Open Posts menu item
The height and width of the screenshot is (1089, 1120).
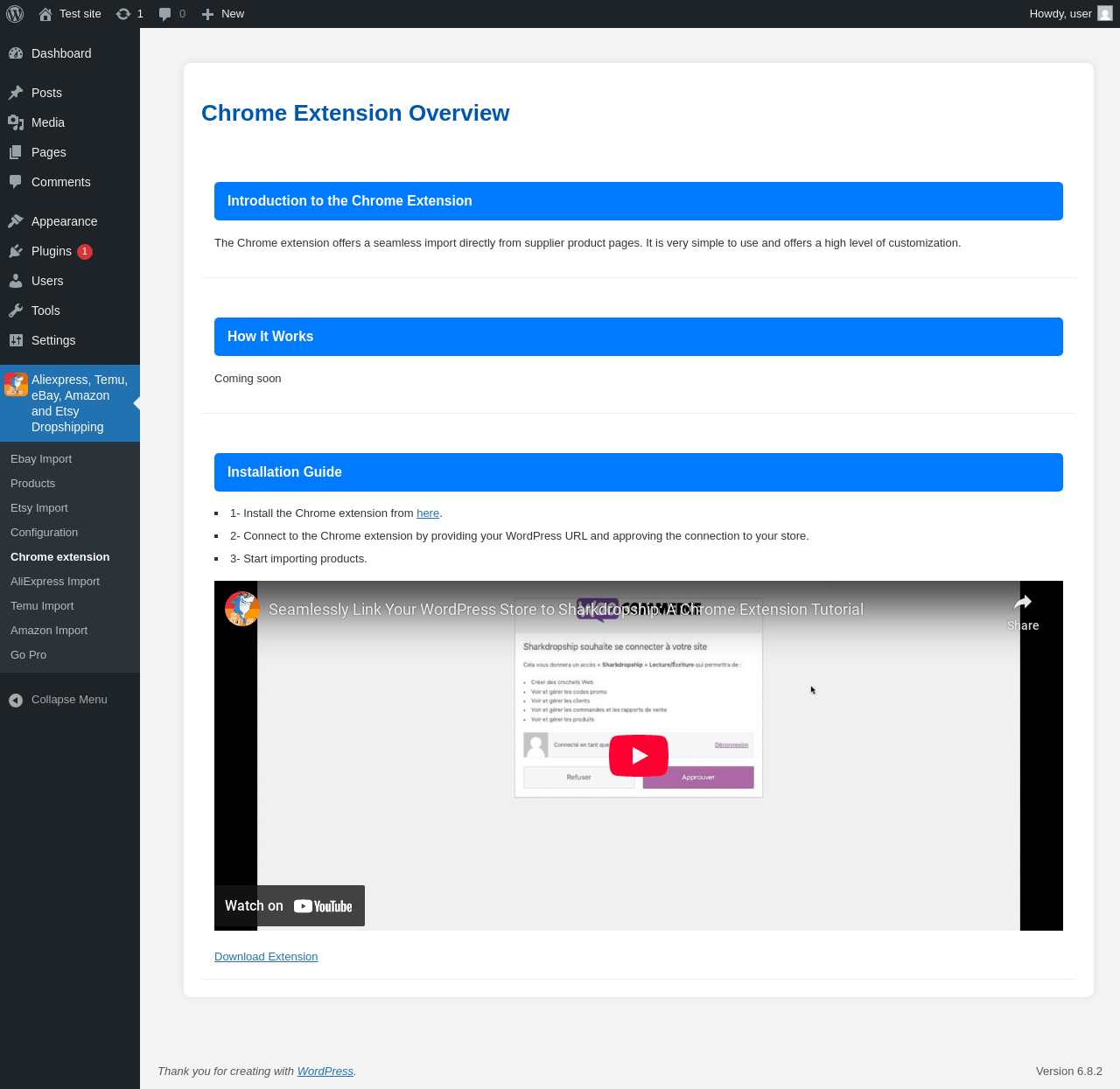70,93
